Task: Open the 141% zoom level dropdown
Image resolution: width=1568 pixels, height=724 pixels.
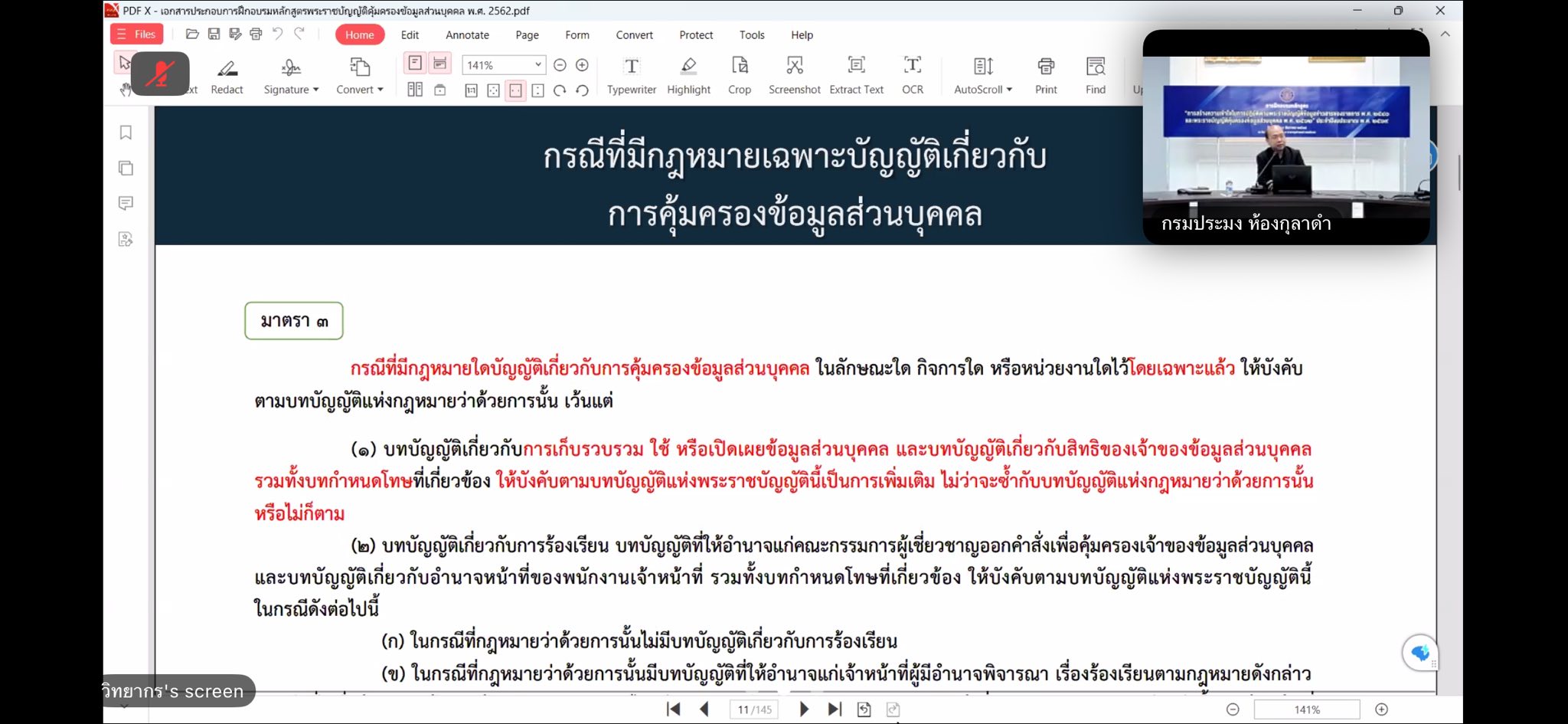Action: pos(537,65)
